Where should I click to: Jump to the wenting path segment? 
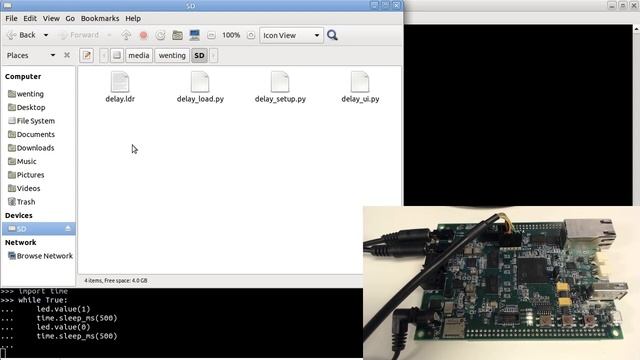[x=172, y=56]
